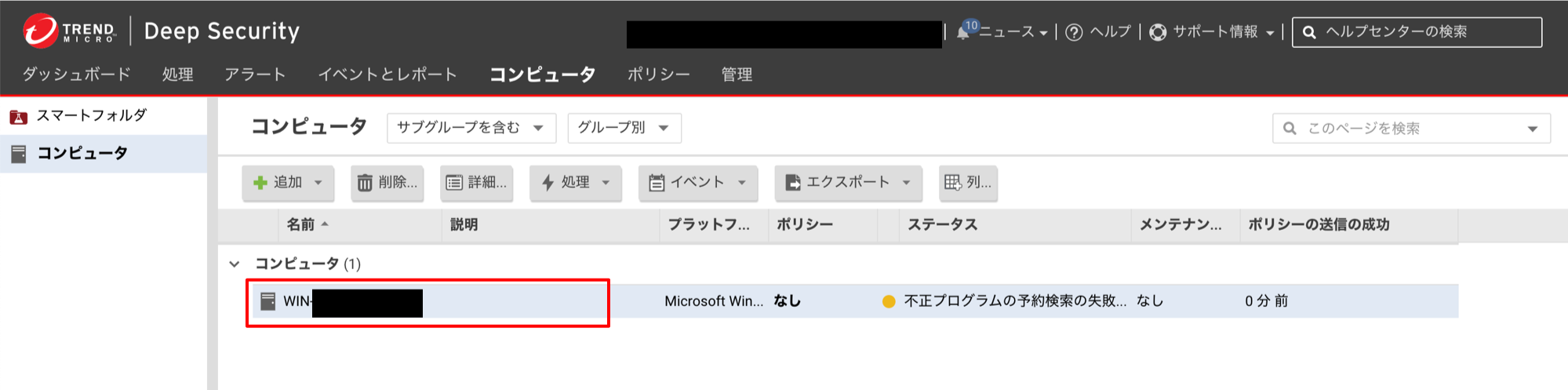Open the イベントとレポート tab
This screenshot has height=390, width=1568.
pos(387,75)
